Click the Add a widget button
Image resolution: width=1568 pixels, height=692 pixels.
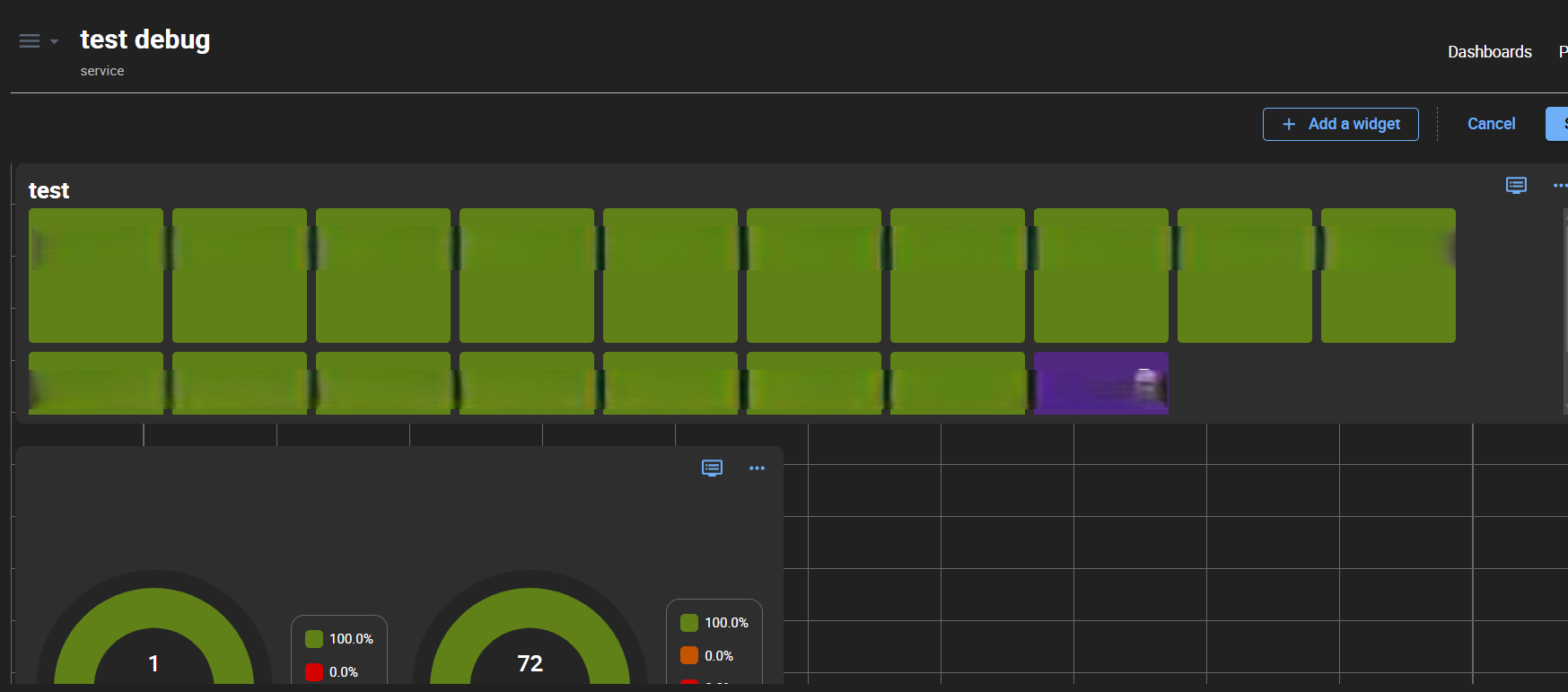tap(1340, 124)
